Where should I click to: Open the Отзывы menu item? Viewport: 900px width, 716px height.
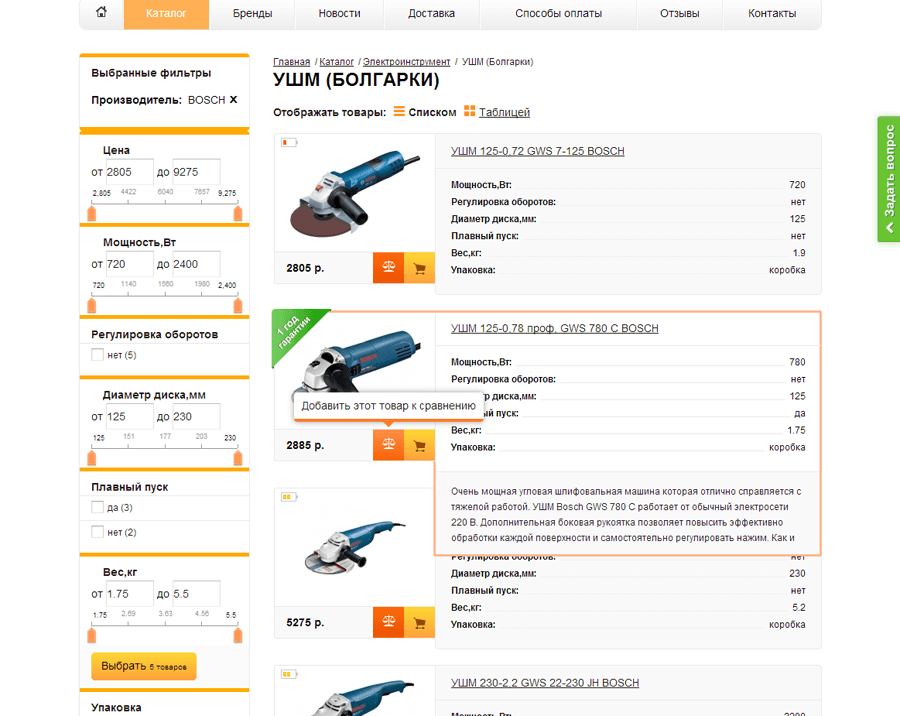click(680, 13)
